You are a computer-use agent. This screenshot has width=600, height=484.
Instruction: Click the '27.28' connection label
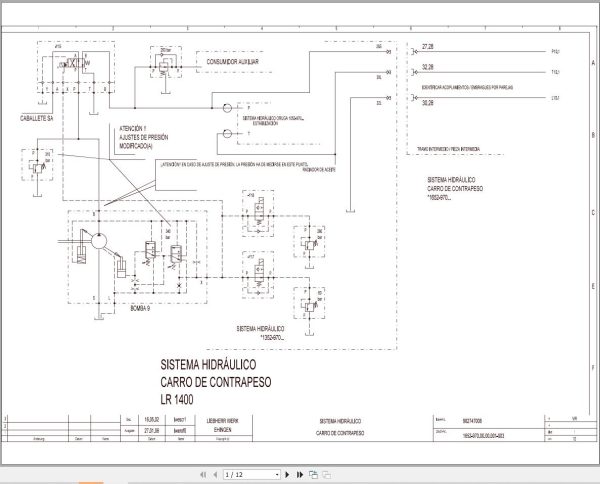point(428,47)
